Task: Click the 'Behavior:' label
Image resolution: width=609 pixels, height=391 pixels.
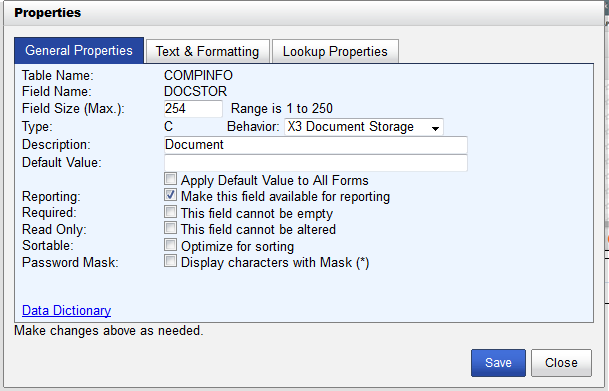Action: point(253,127)
